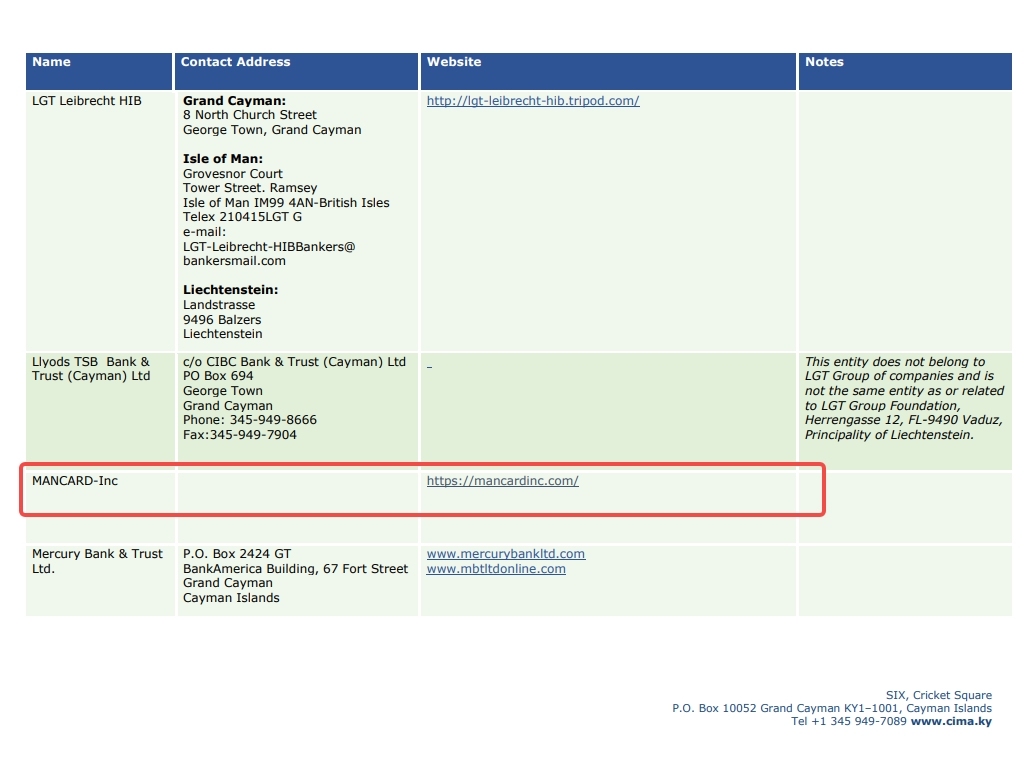Click the LGT Leibrecht HIB entity name
This screenshot has width=1034, height=779.
87,101
